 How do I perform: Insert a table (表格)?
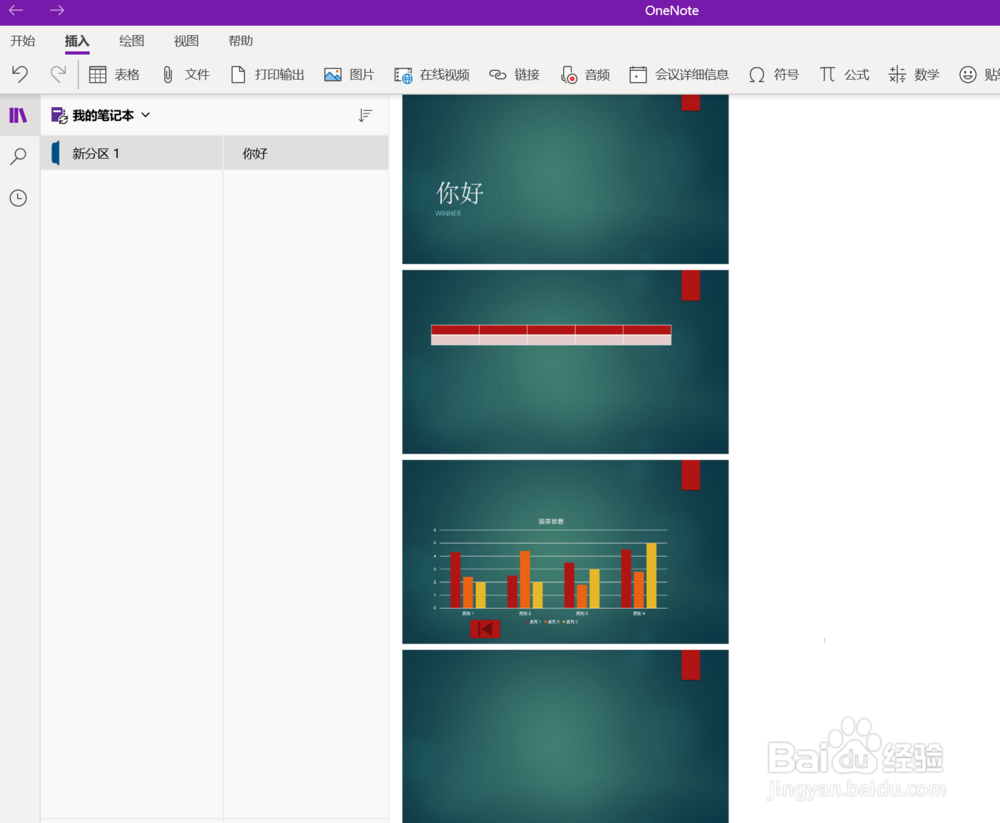click(x=114, y=75)
